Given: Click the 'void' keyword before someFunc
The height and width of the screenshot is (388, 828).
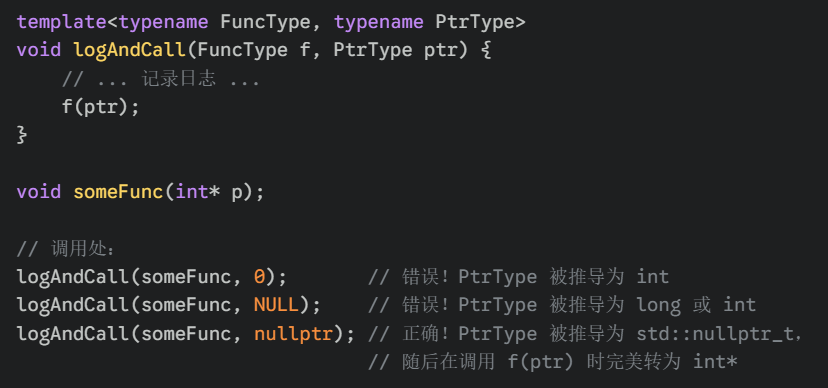Looking at the screenshot, I should pyautogui.click(x=39, y=192).
